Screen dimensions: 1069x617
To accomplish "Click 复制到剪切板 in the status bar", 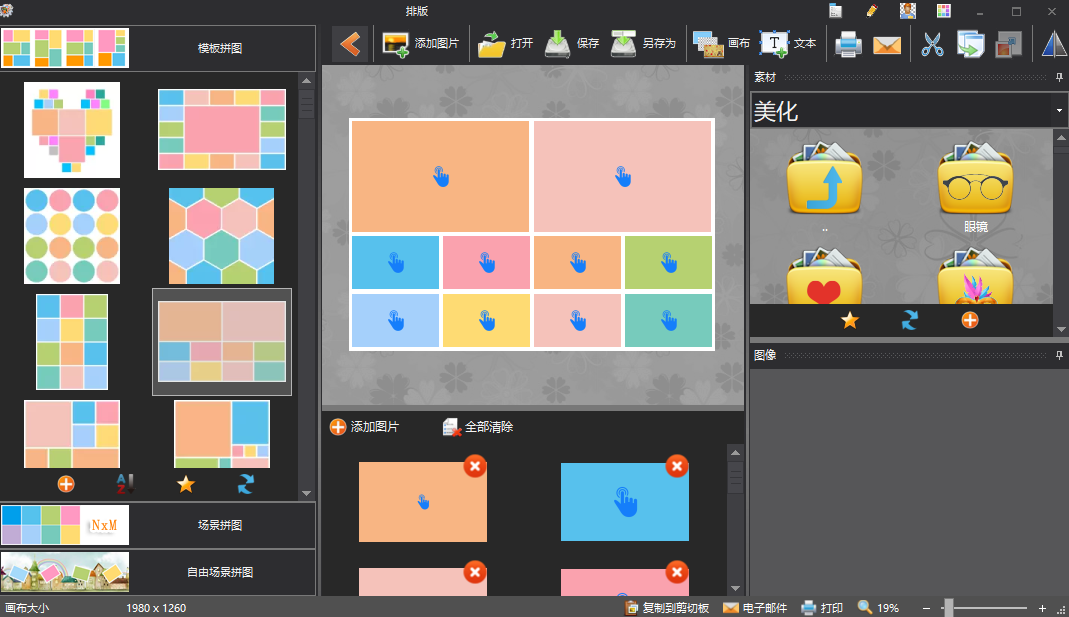I will pyautogui.click(x=667, y=608).
